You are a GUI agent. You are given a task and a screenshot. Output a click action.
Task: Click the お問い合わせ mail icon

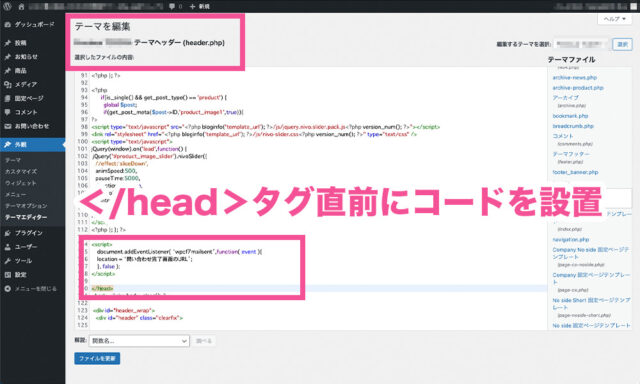click(7, 126)
